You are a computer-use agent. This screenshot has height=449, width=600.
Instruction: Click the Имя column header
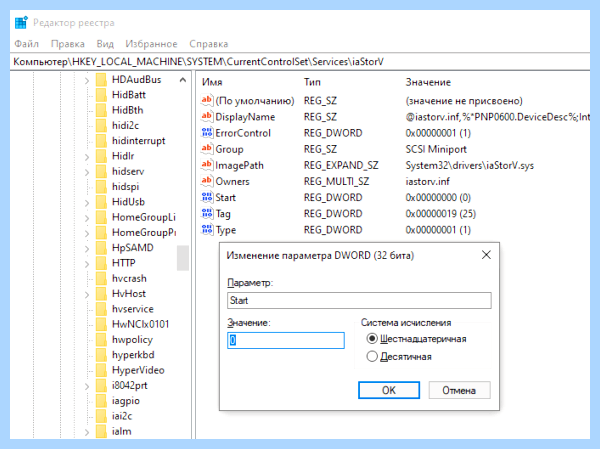pyautogui.click(x=212, y=82)
